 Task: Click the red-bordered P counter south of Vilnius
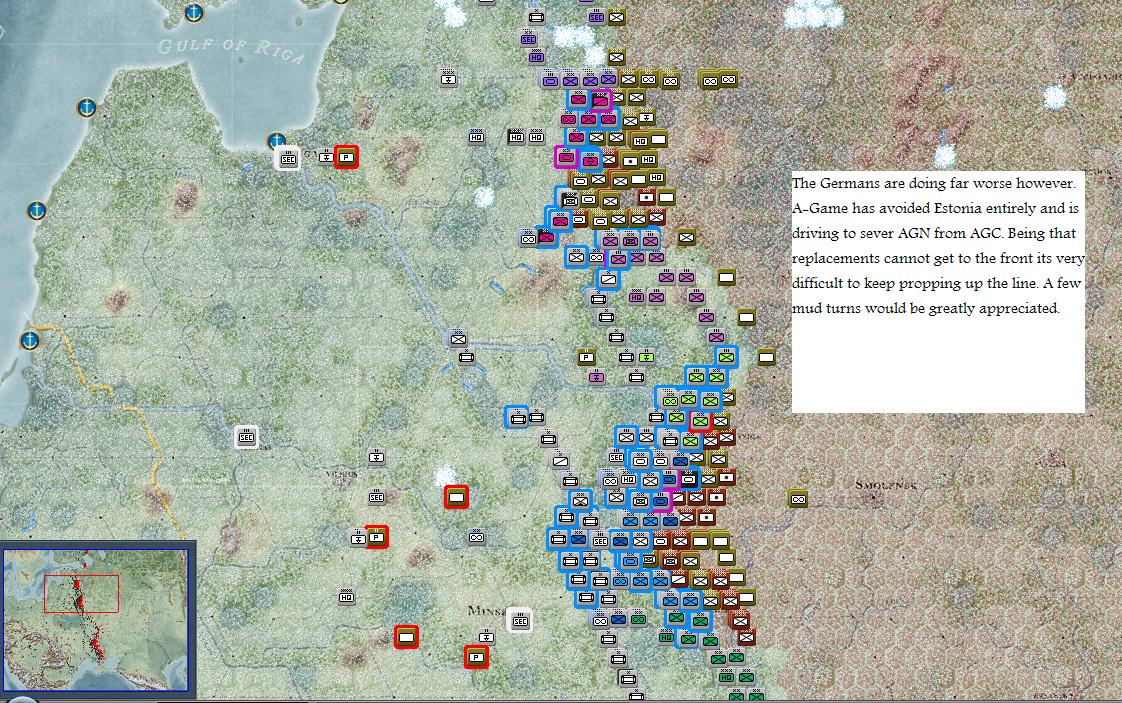[x=376, y=537]
